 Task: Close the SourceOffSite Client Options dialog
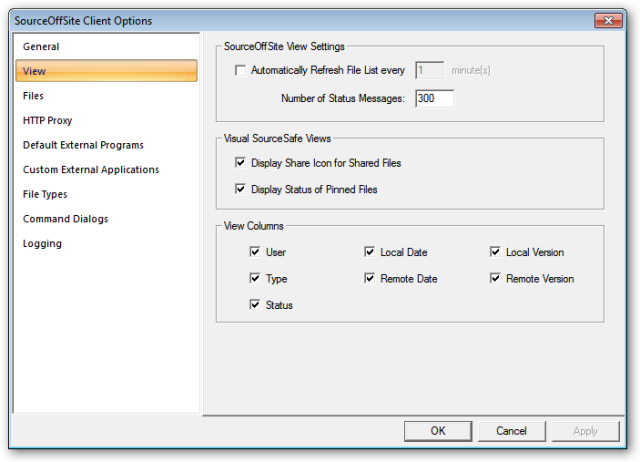608,20
